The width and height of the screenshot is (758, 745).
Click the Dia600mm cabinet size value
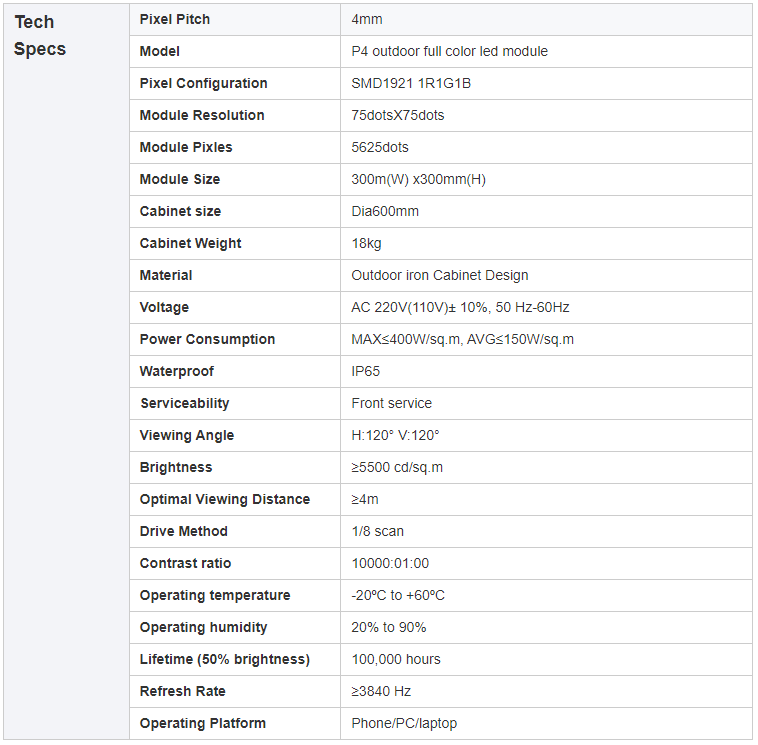385,211
